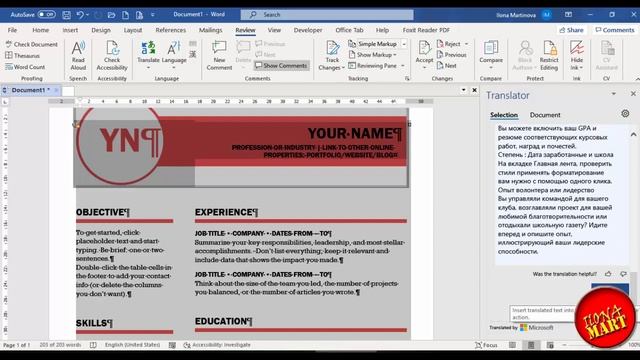Viewport: 640px width, 360px height.
Task: Close the Translator pane
Action: [633, 94]
